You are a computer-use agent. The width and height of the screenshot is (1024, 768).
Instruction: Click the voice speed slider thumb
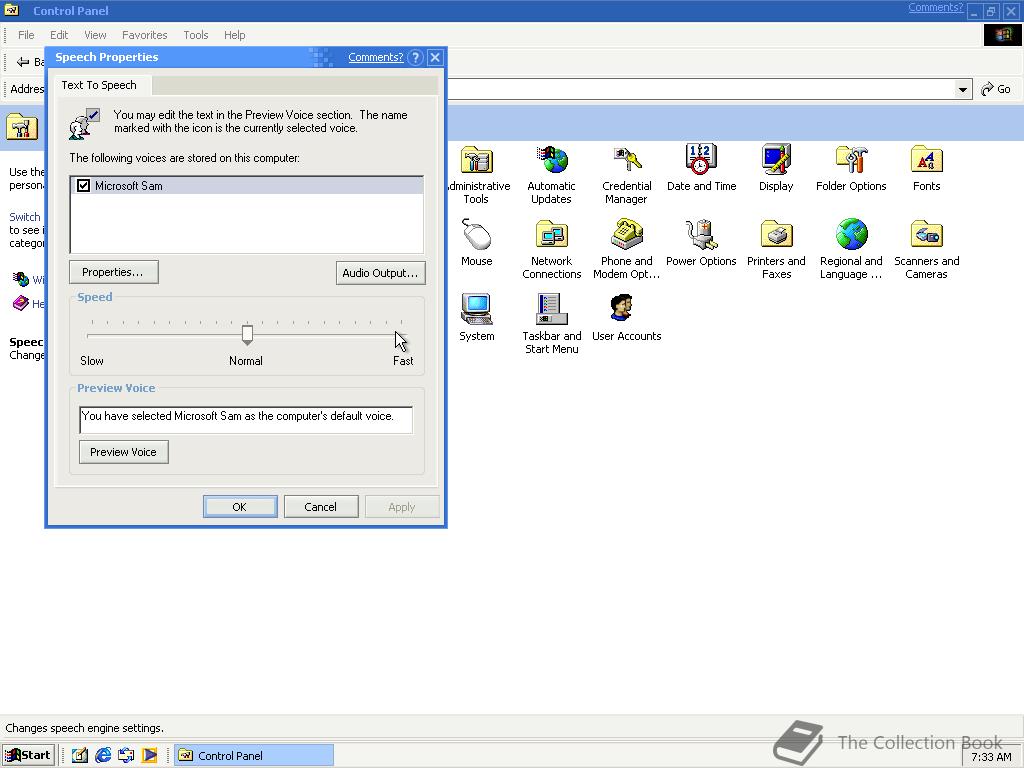[248, 334]
